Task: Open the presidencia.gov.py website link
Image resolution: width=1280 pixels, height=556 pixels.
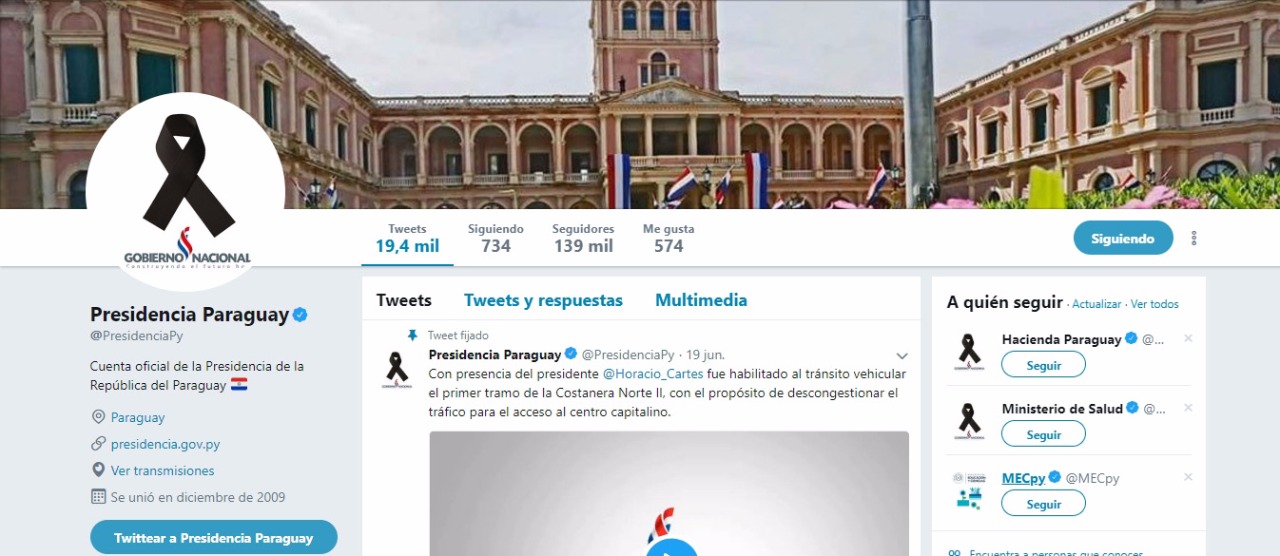Action: pyautogui.click(x=165, y=444)
